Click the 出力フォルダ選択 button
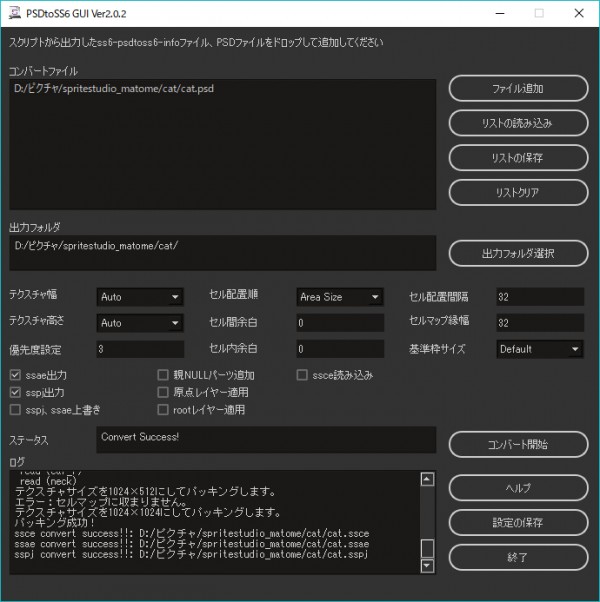The width and height of the screenshot is (600, 602). [518, 253]
